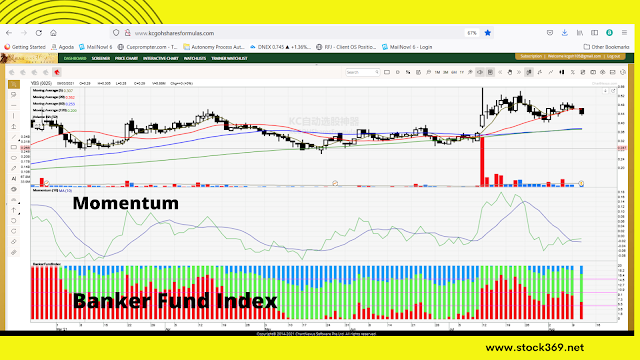The image size is (640, 360).
Task: Click the tall red volume spike bar
Action: click(x=482, y=162)
